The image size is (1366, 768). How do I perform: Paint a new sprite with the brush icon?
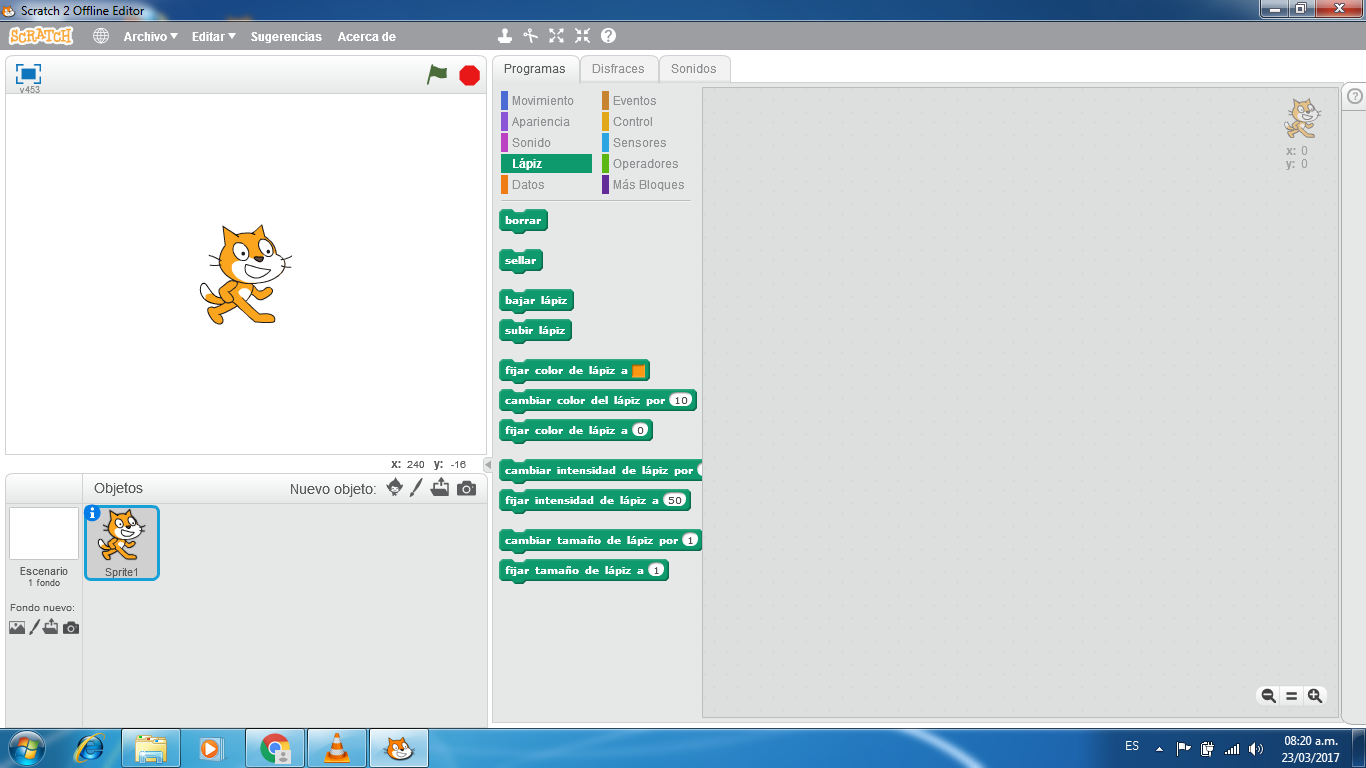(417, 488)
